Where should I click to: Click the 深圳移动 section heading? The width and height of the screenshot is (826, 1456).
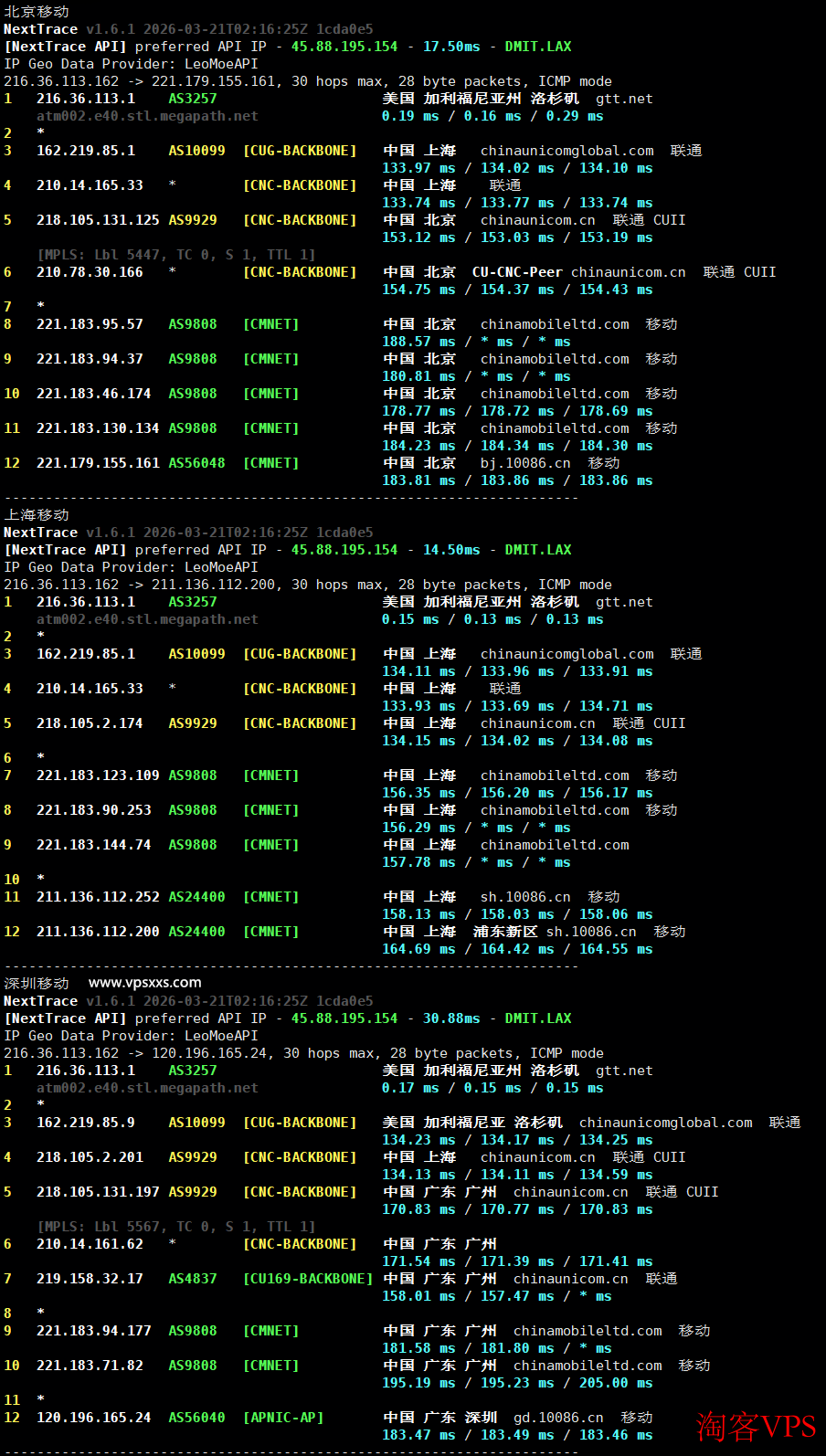point(37,984)
